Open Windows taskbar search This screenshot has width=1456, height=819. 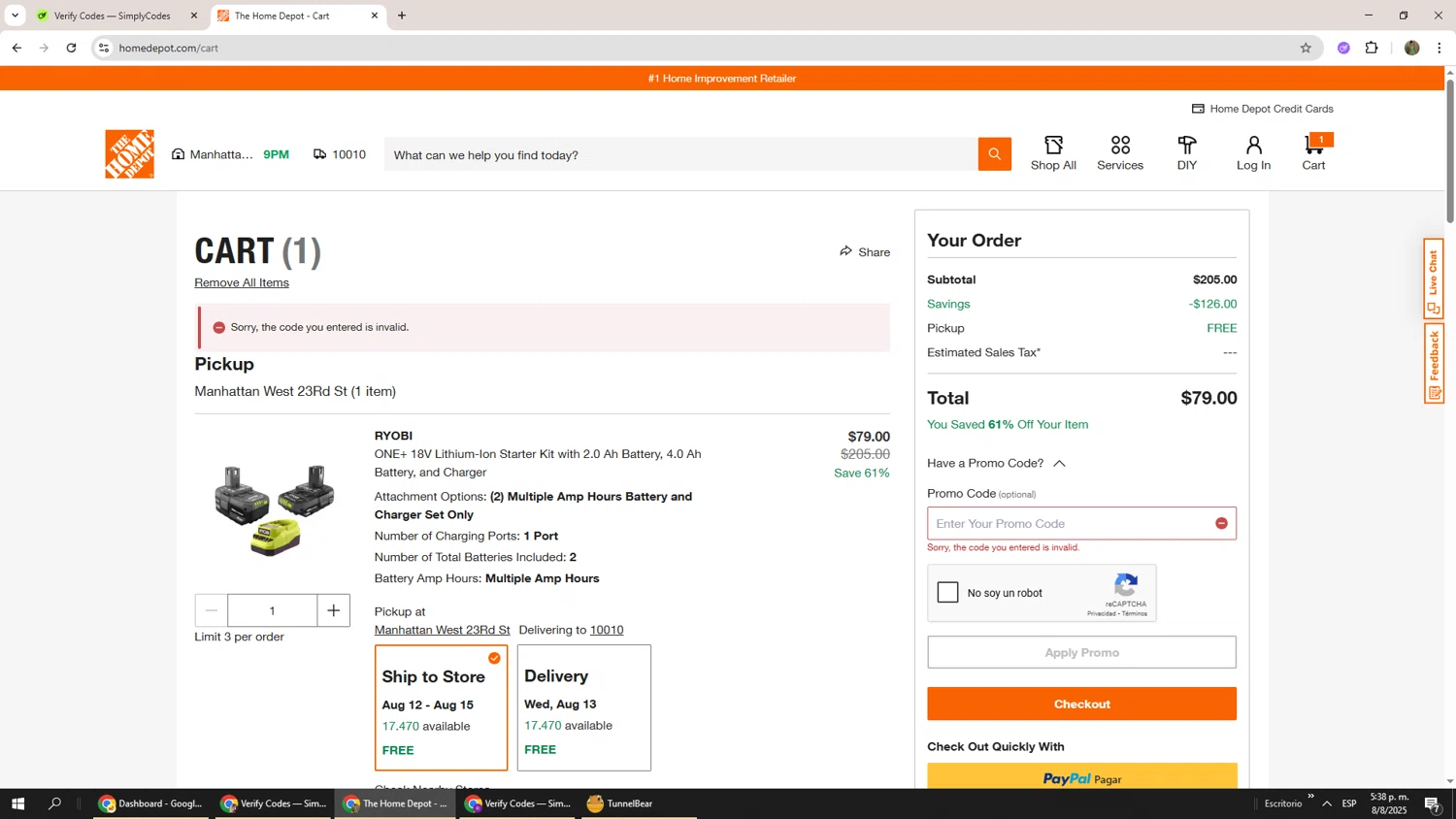(x=54, y=803)
